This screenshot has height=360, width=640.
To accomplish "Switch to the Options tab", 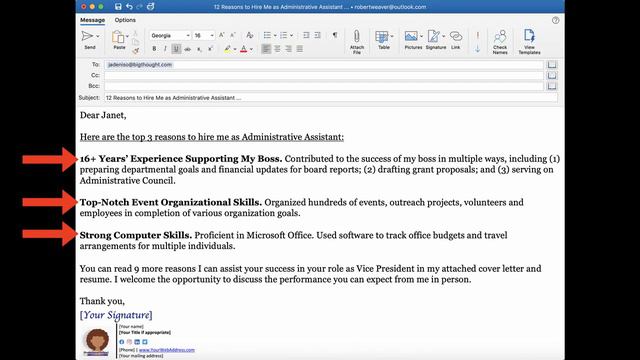I will point(125,20).
